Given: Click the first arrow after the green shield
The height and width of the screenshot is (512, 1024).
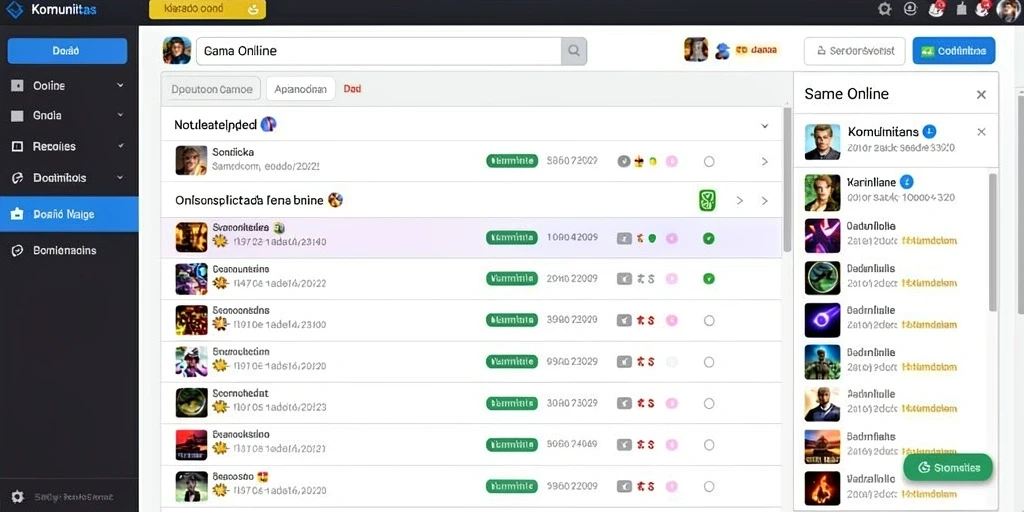Looking at the screenshot, I should 740,201.
